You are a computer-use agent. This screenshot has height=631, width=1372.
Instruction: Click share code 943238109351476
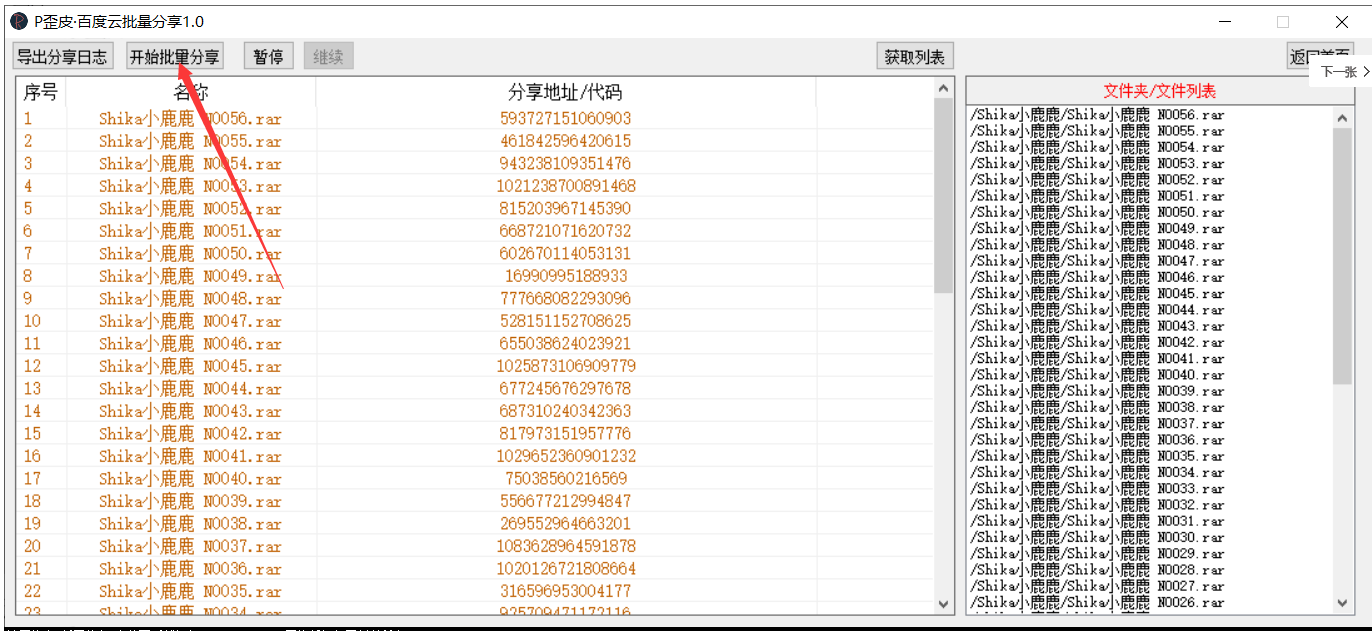565,164
